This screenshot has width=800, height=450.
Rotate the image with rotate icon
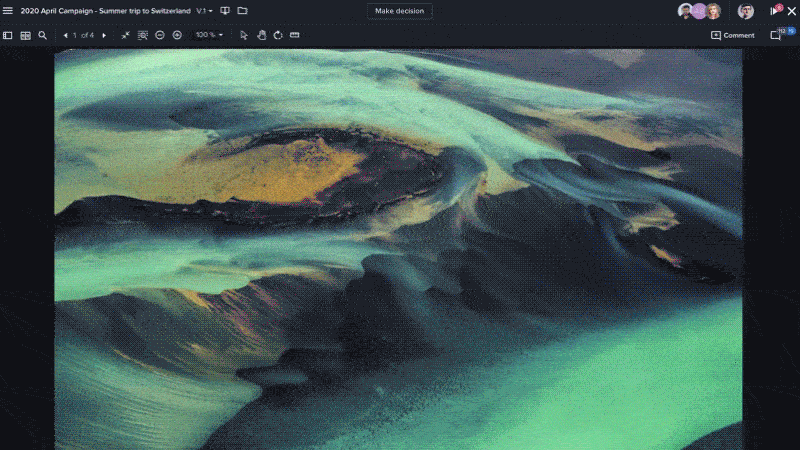277,35
